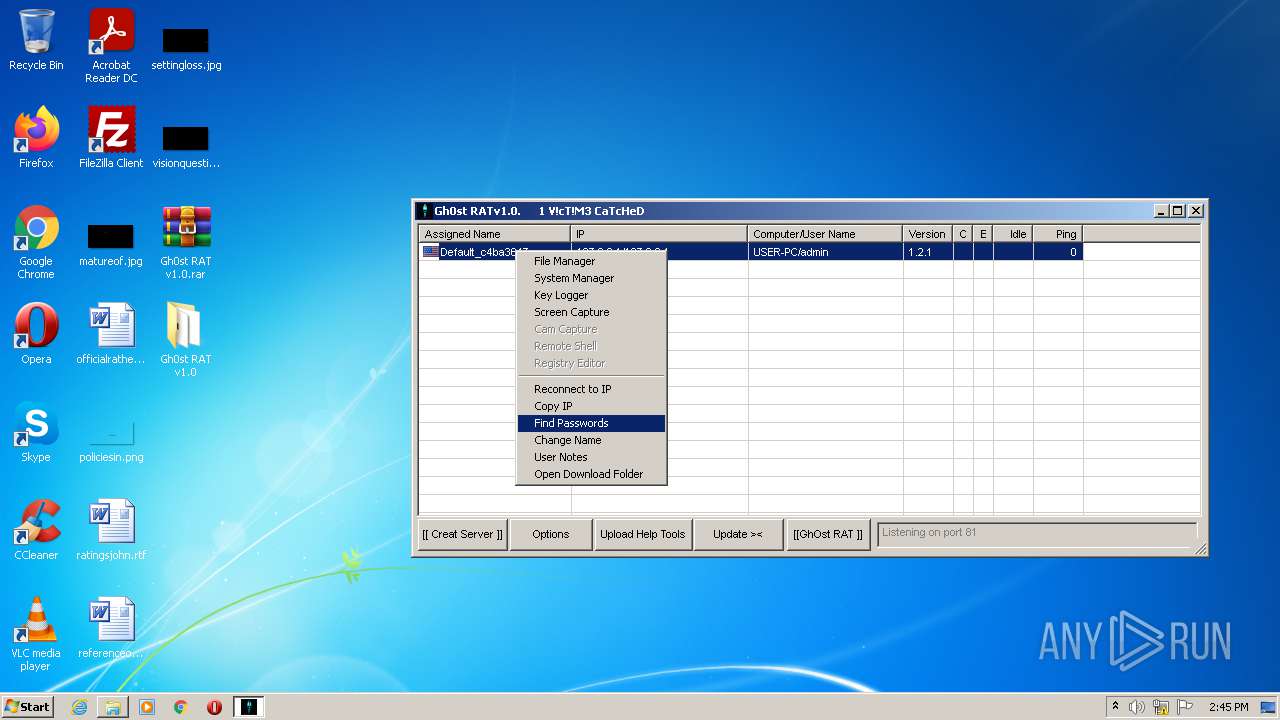Choose File Manager from context menu

pyautogui.click(x=591, y=261)
